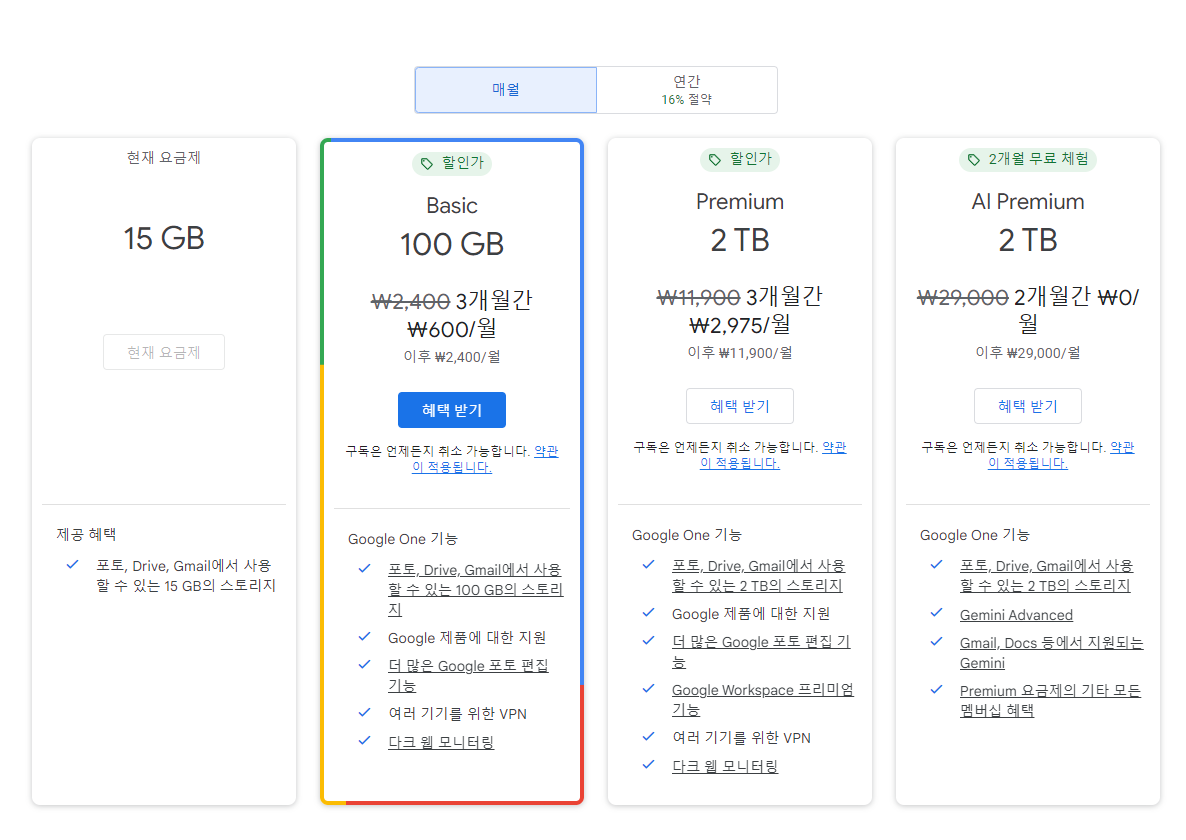Click the Premium plan 혜택 받기 button
The image size is (1186, 840).
[740, 406]
